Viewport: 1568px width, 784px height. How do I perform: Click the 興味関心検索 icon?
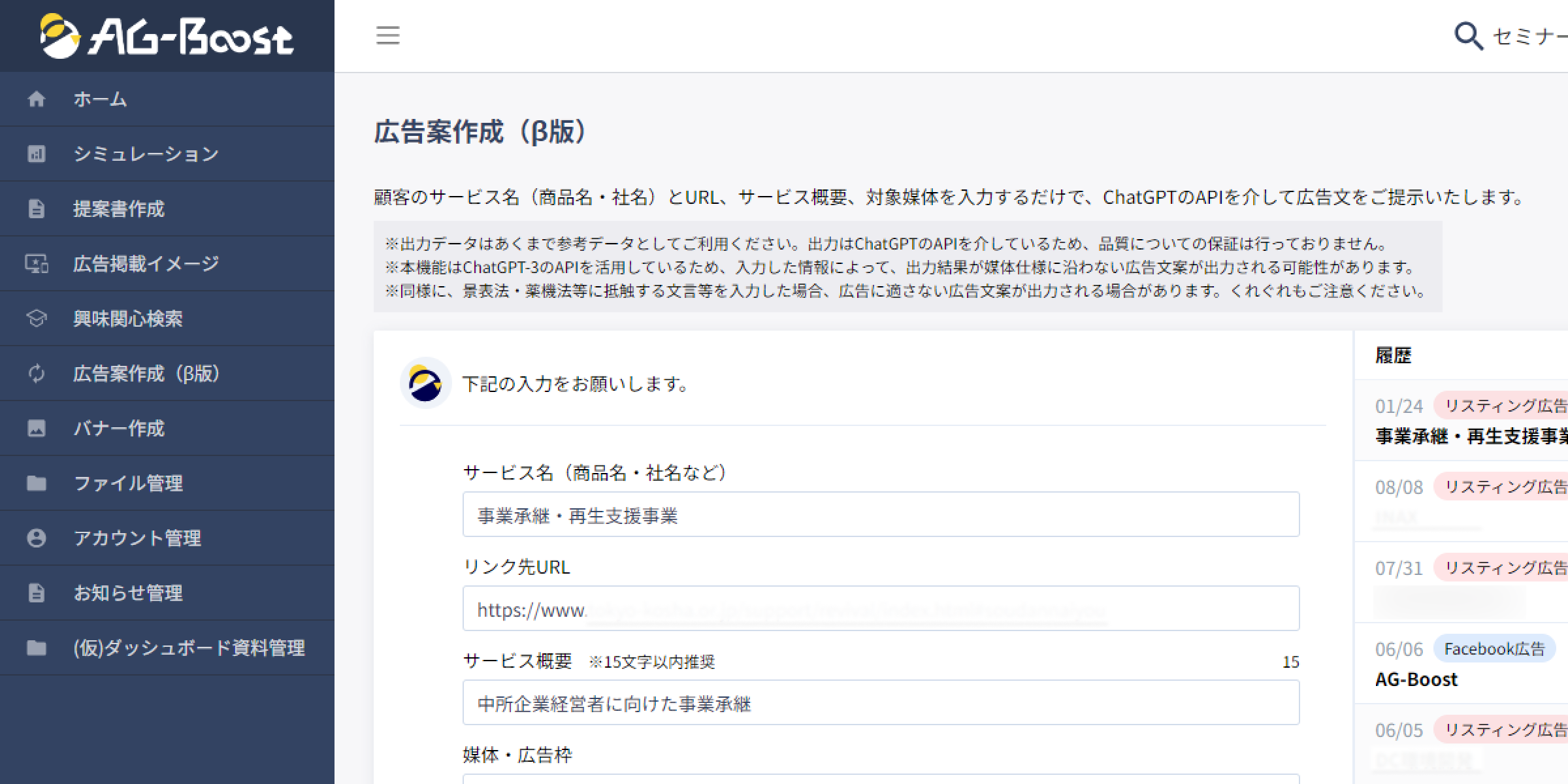tap(37, 319)
